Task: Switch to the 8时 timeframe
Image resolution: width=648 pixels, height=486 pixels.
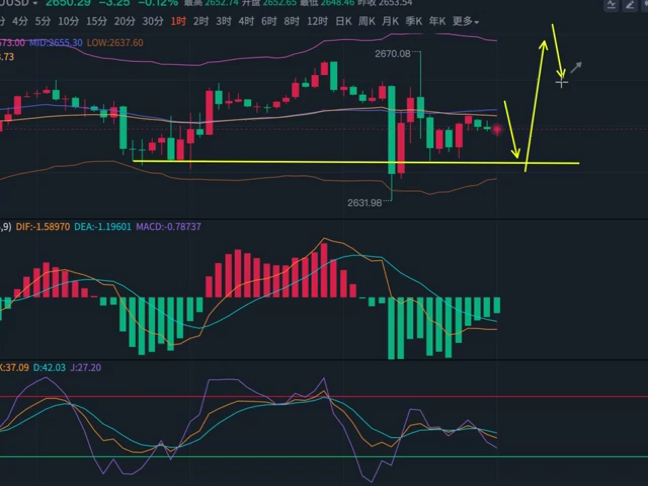Action: pos(292,21)
